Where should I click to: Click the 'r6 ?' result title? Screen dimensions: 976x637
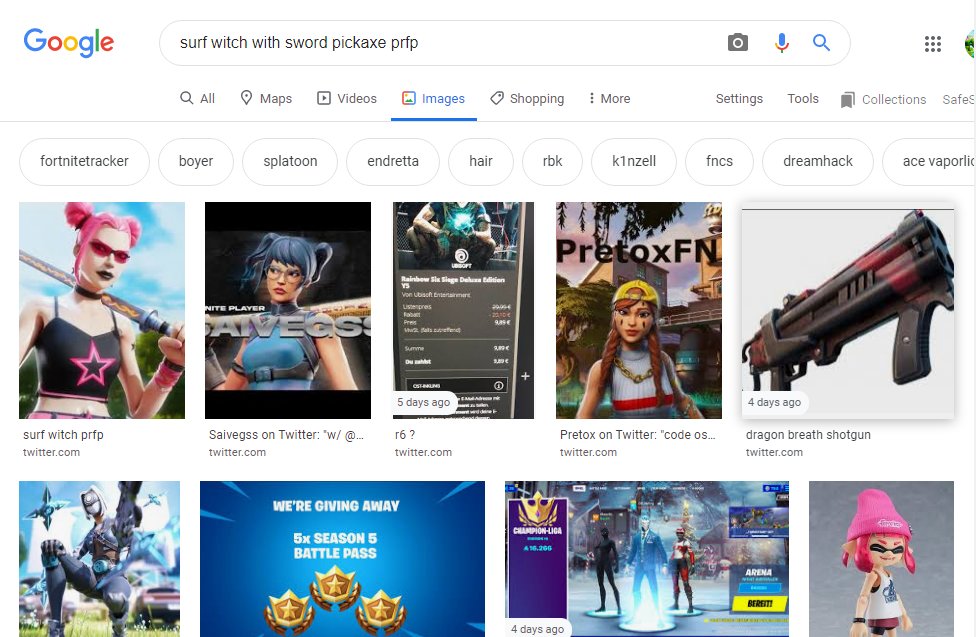[405, 435]
